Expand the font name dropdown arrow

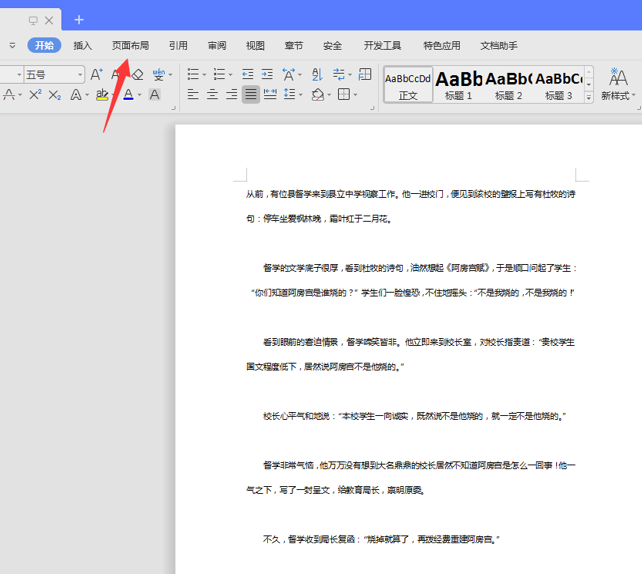coord(19,75)
